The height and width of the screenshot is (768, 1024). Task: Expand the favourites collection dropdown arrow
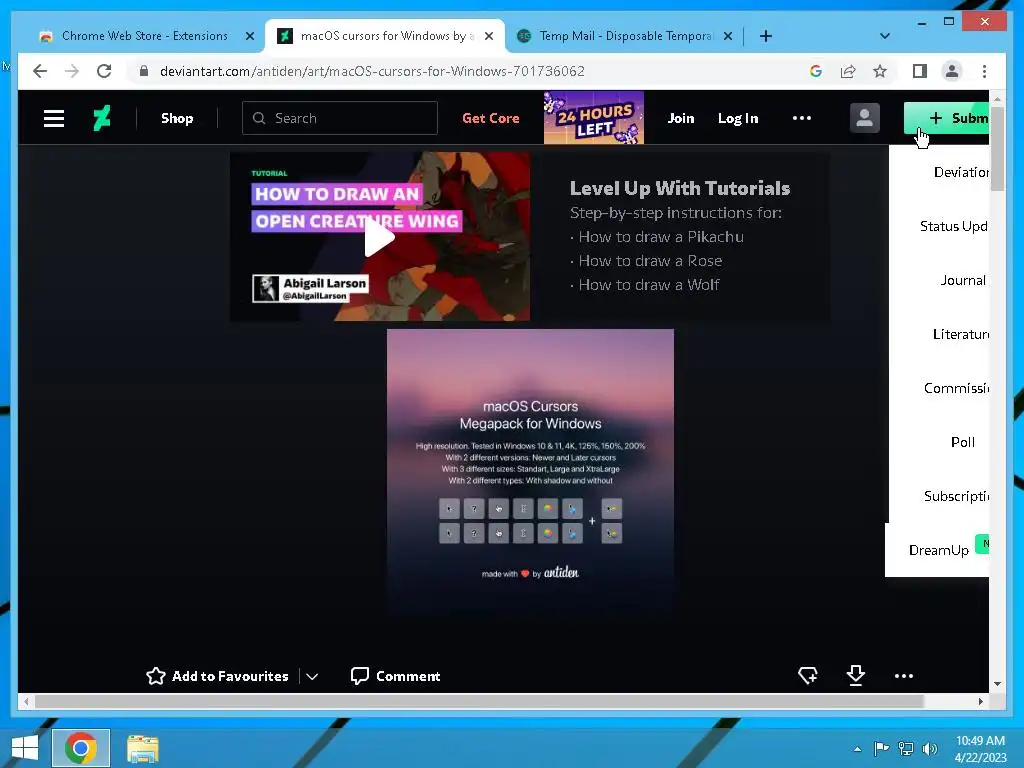click(312, 677)
